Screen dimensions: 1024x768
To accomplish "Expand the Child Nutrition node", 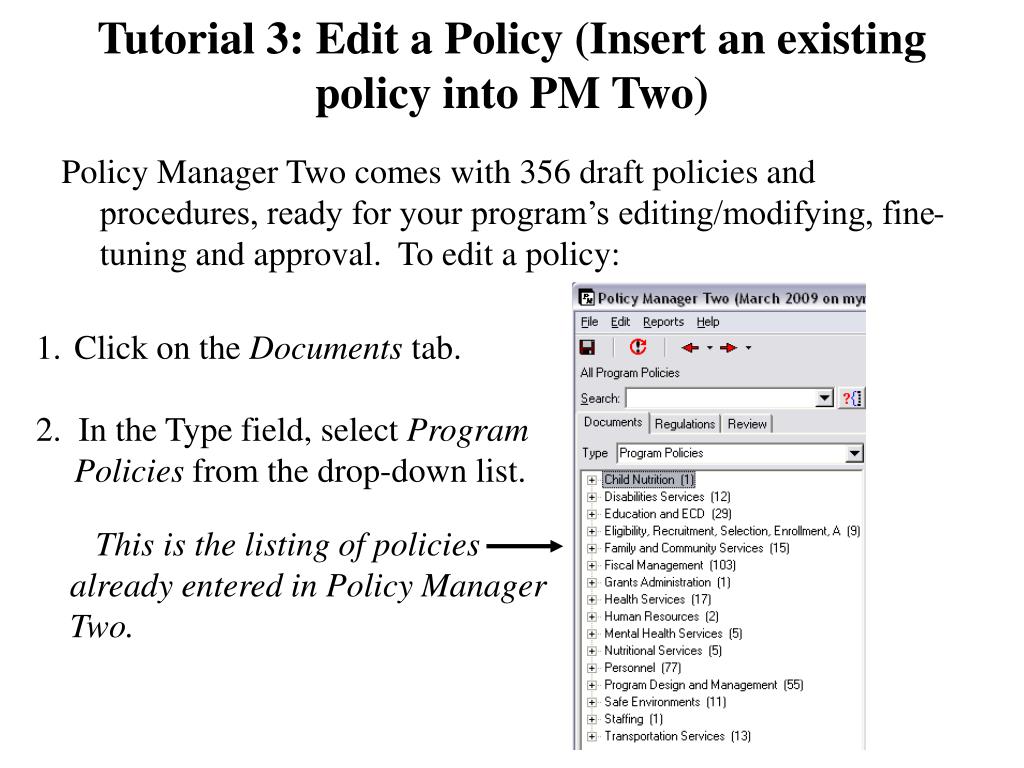I will click(591, 480).
